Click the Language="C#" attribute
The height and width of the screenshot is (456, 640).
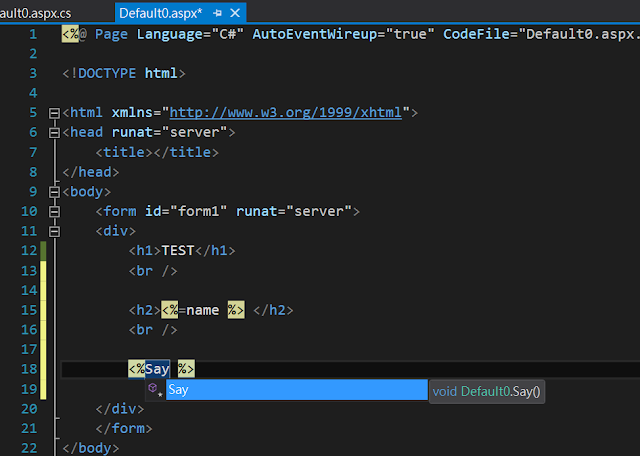point(190,34)
